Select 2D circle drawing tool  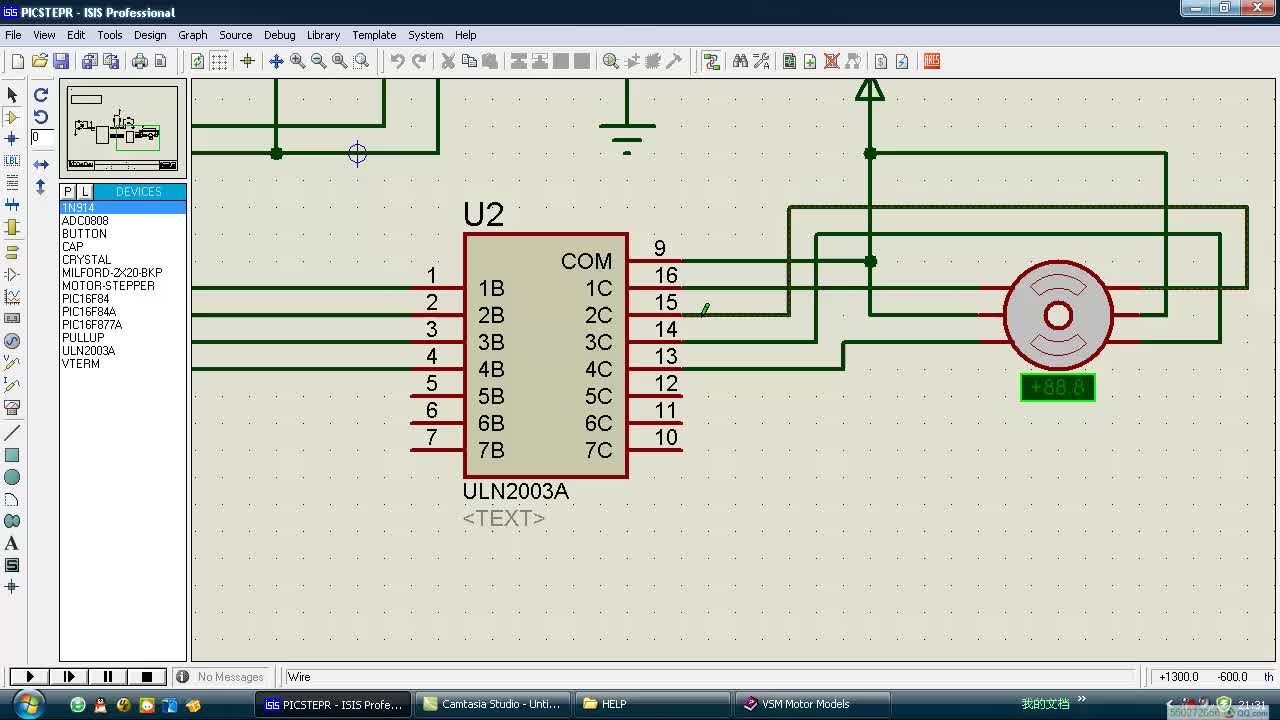(12, 477)
